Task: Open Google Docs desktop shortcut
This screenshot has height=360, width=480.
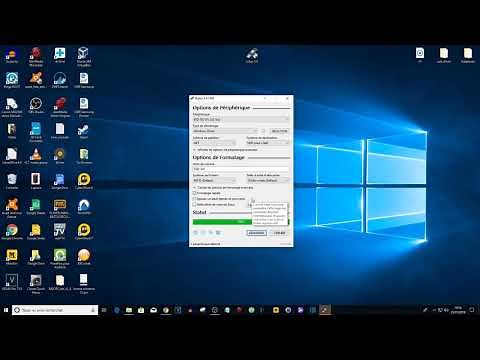Action: (60, 181)
